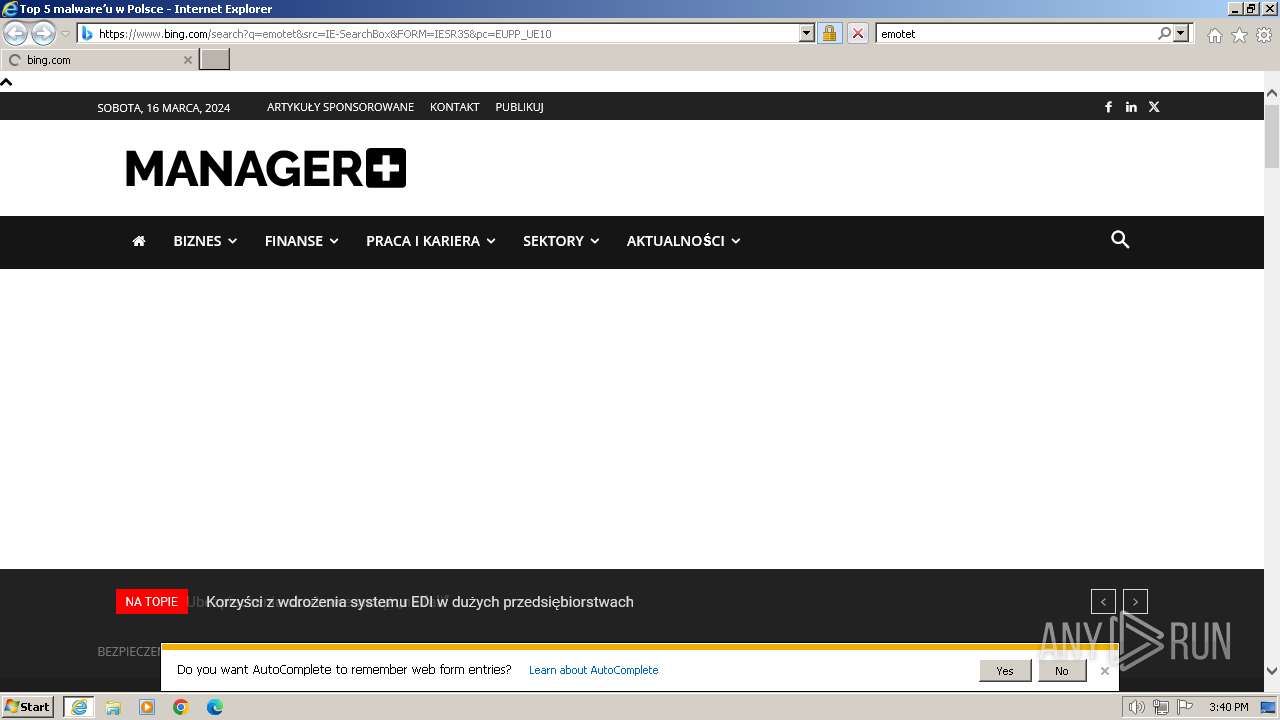Viewport: 1280px width, 720px height.
Task: Open the recent pages dropdown arrow
Action: point(65,34)
